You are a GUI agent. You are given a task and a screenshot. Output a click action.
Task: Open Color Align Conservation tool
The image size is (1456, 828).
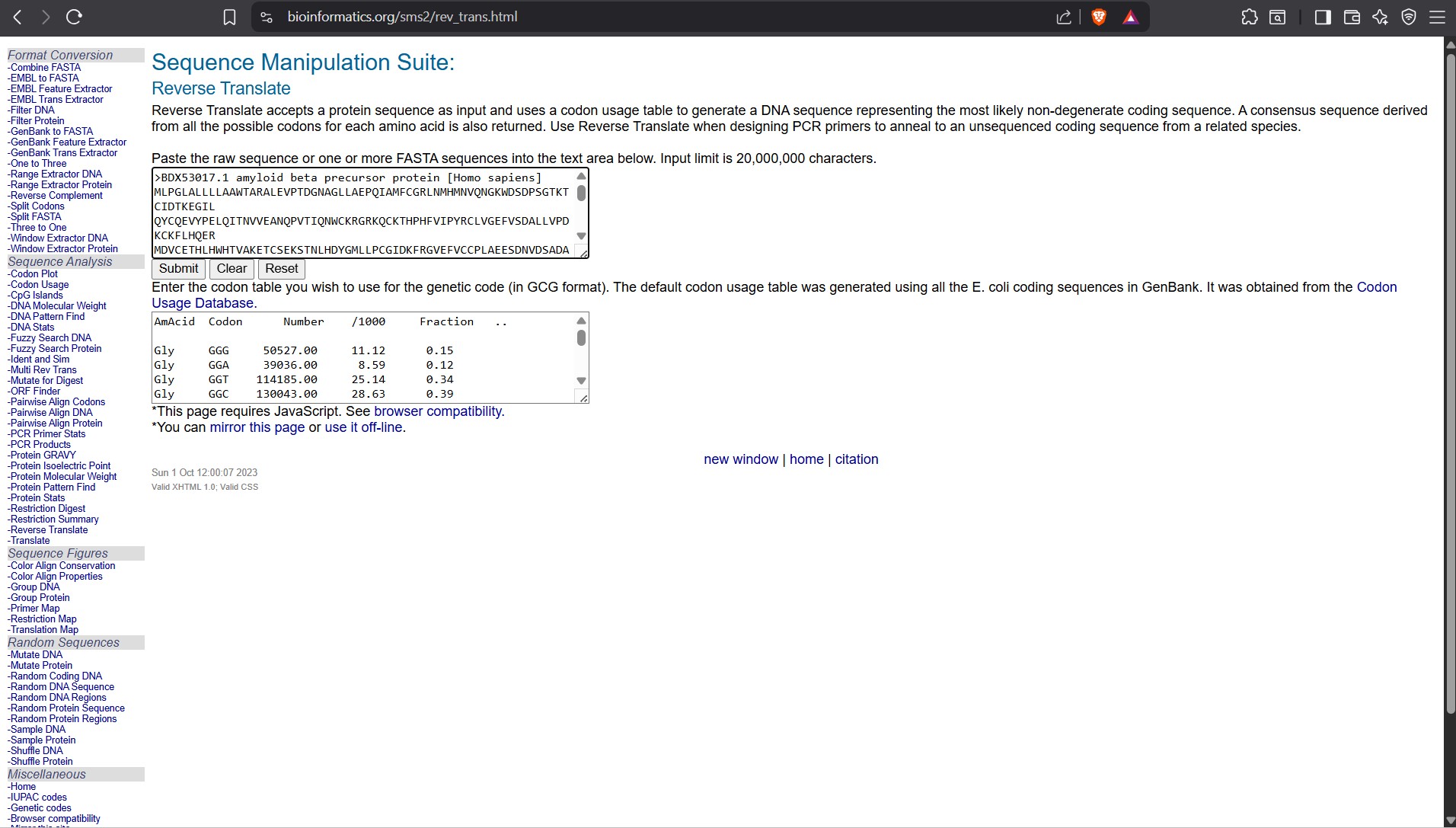coord(63,565)
